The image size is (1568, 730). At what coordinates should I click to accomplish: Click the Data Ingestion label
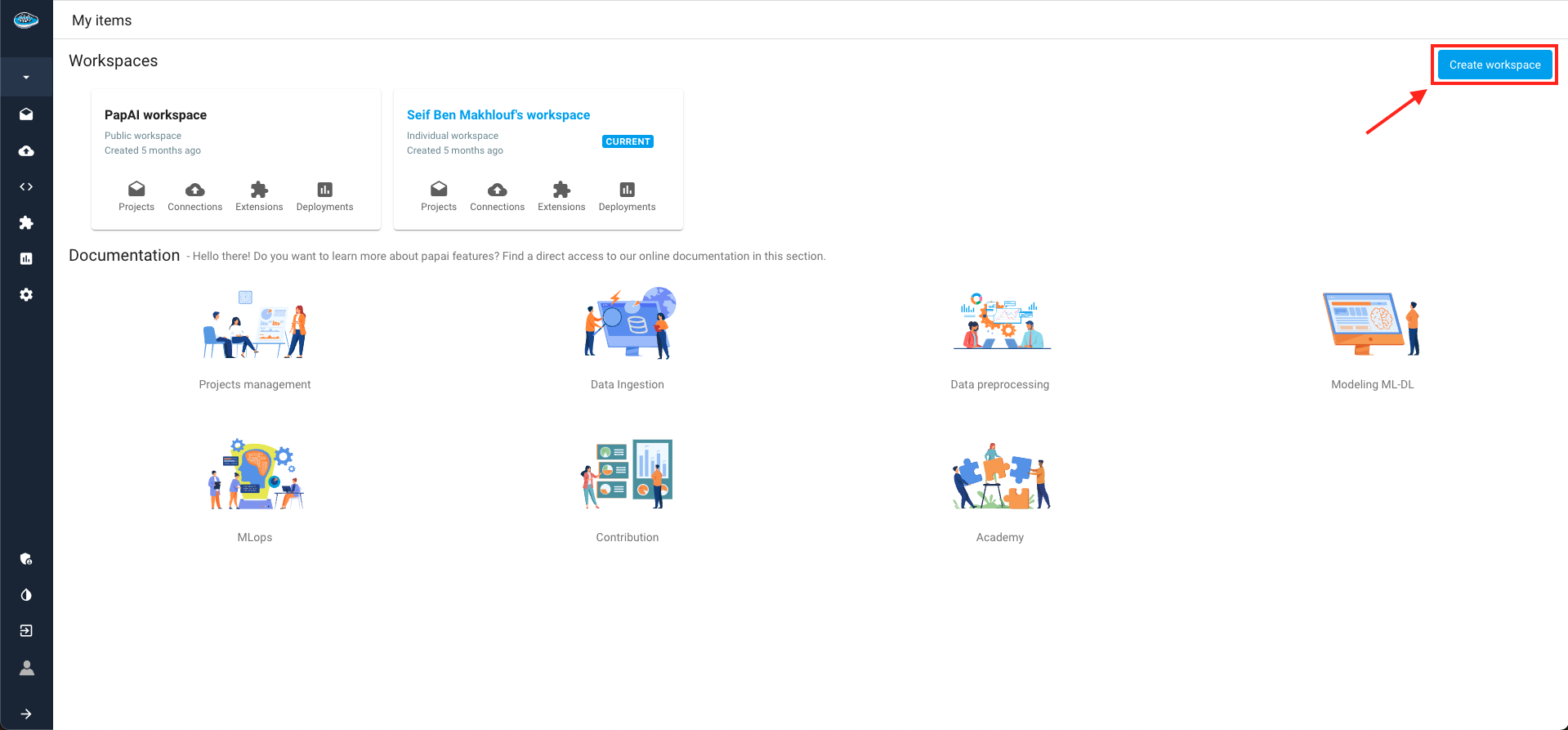click(628, 384)
